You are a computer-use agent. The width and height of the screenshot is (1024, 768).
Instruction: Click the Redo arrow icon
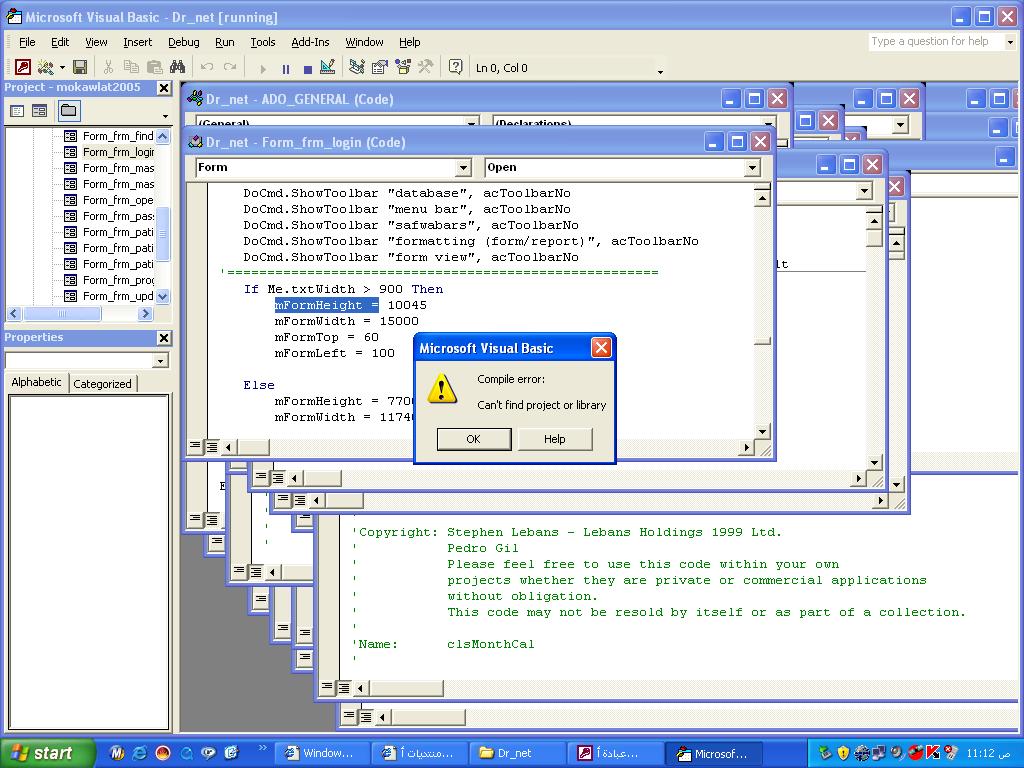230,67
